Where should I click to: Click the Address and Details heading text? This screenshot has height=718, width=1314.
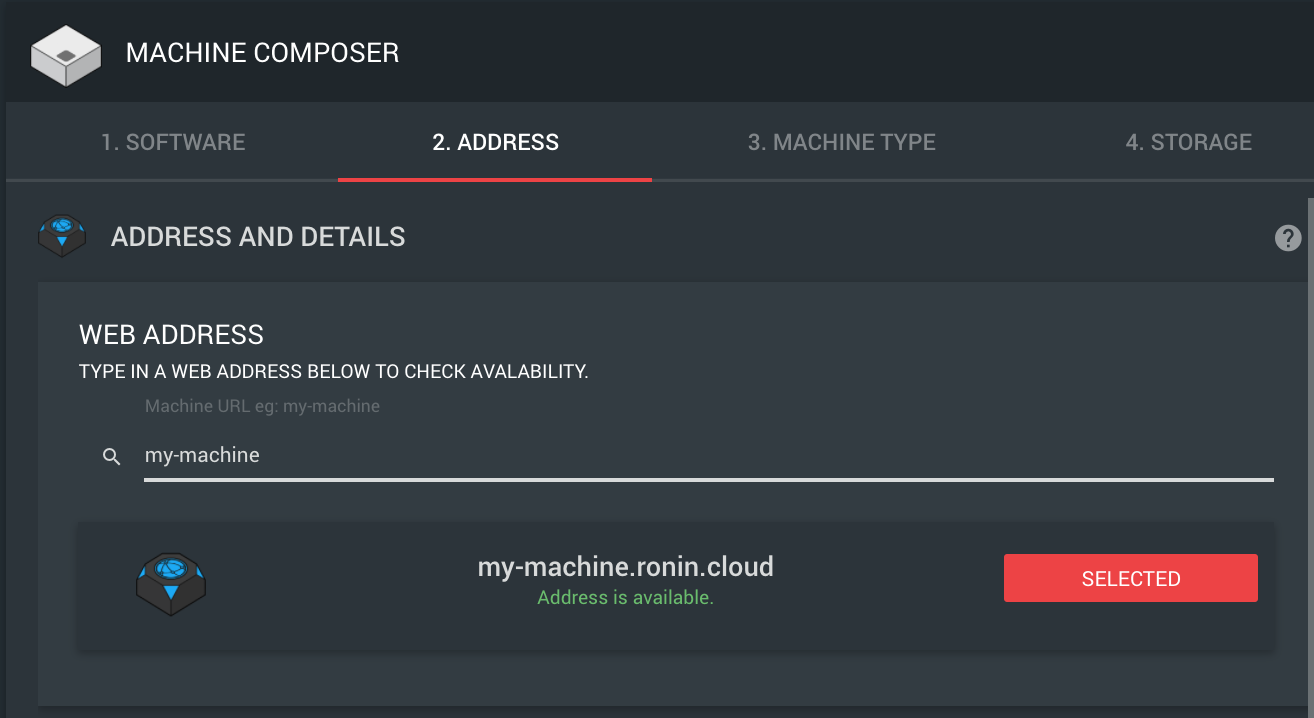(258, 237)
